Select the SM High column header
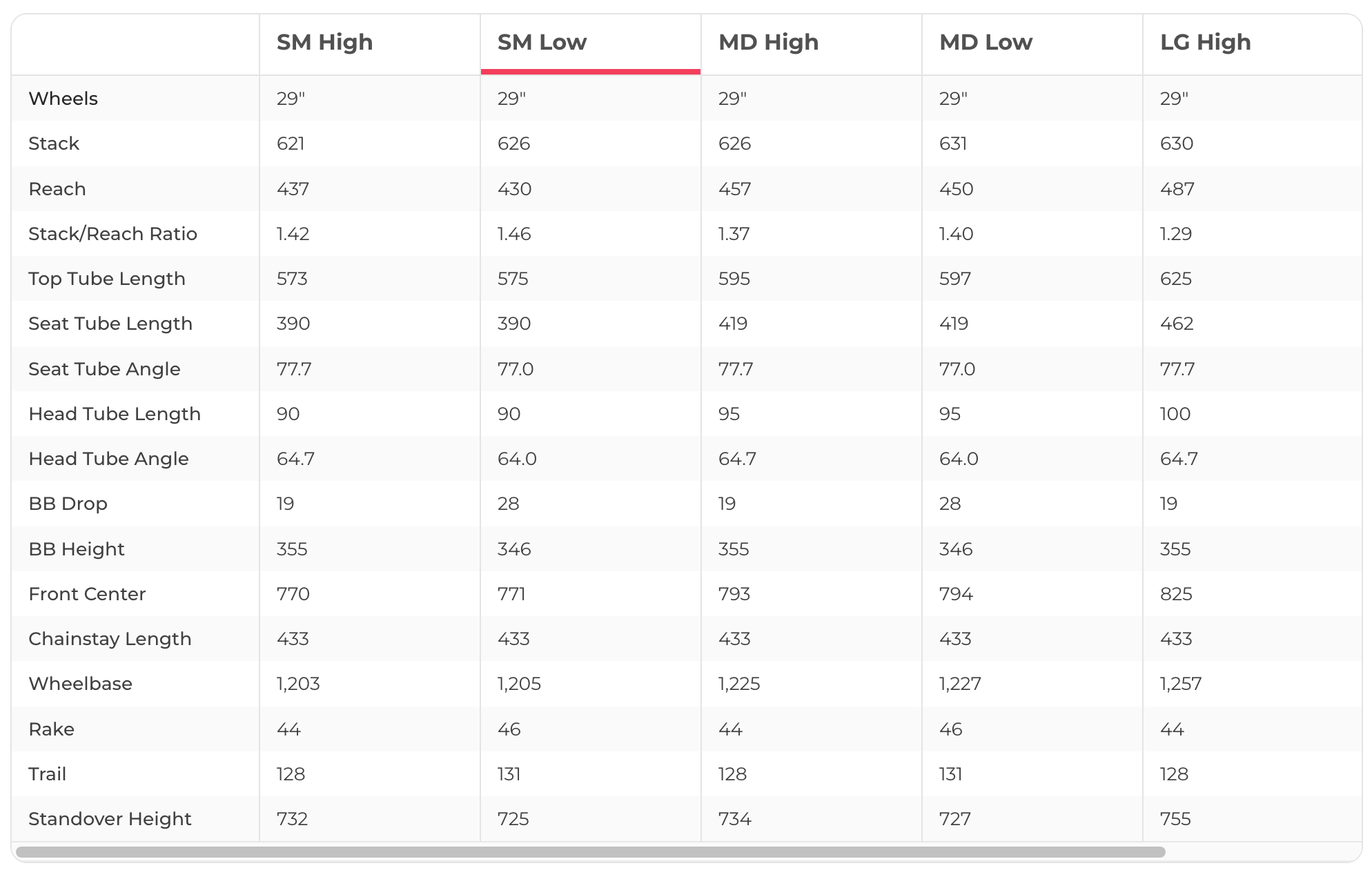 (x=324, y=43)
